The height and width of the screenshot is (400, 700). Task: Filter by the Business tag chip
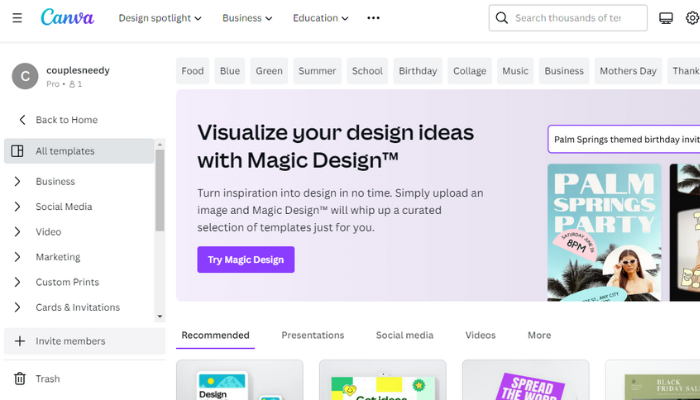(564, 71)
